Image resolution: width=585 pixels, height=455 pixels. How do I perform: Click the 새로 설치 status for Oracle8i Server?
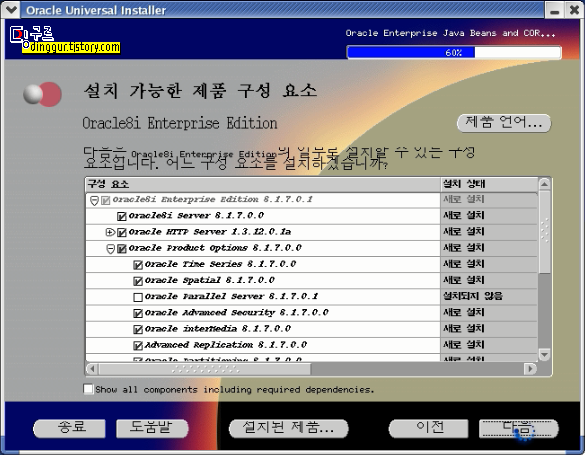click(x=463, y=216)
